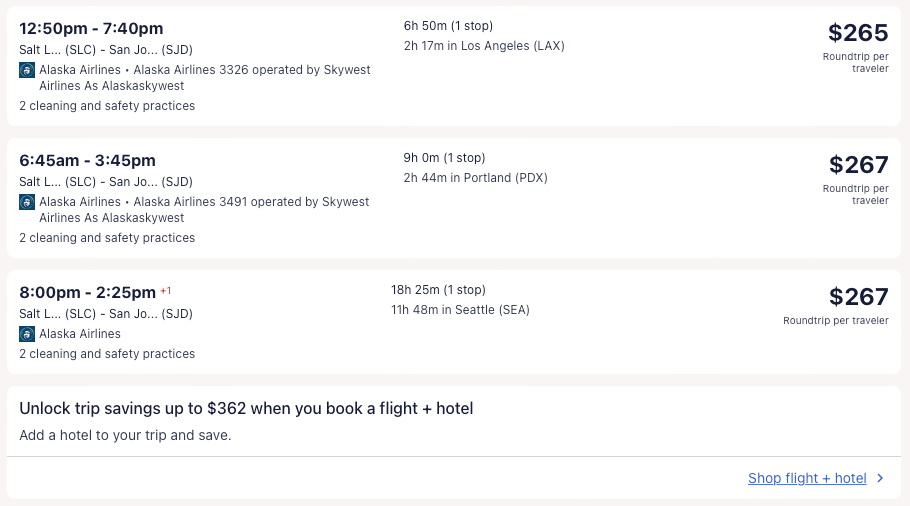Viewport: 910px width, 506px height.
Task: Click cleaning and safety practices on third flight
Action: (107, 354)
